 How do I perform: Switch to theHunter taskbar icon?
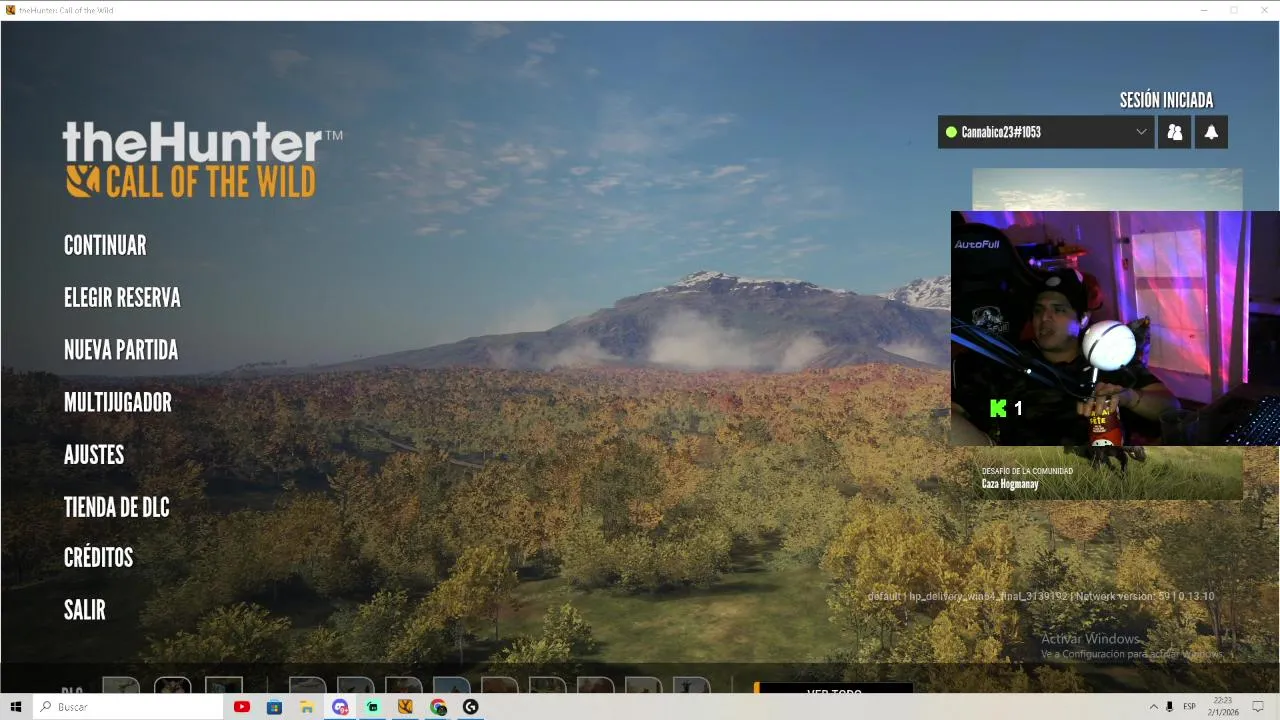[x=405, y=707]
